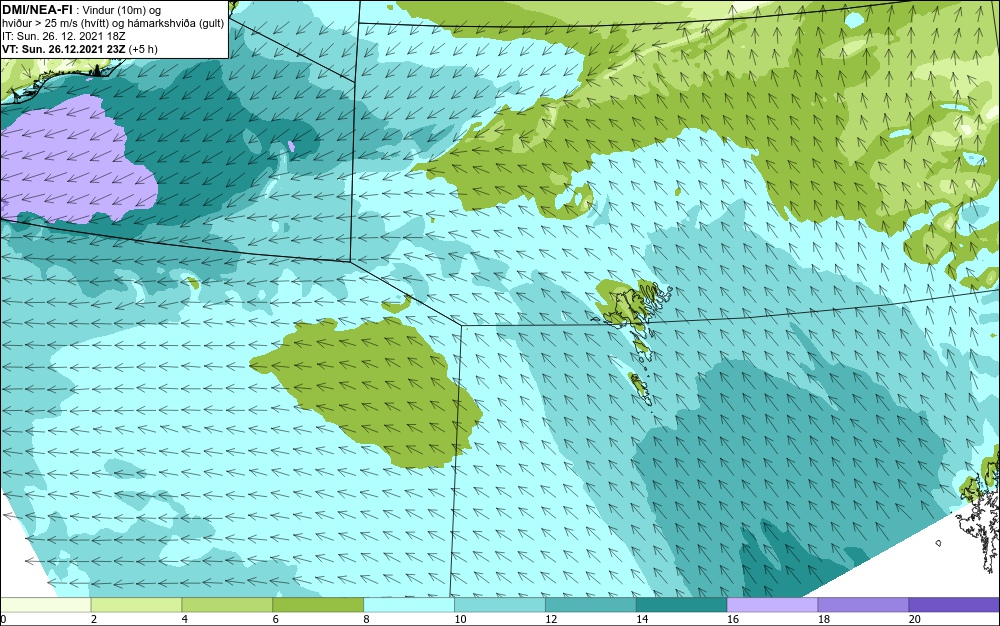Image resolution: width=1000 pixels, height=626 pixels.
Task: Click the legend scale label "8"
Action: coord(367,619)
